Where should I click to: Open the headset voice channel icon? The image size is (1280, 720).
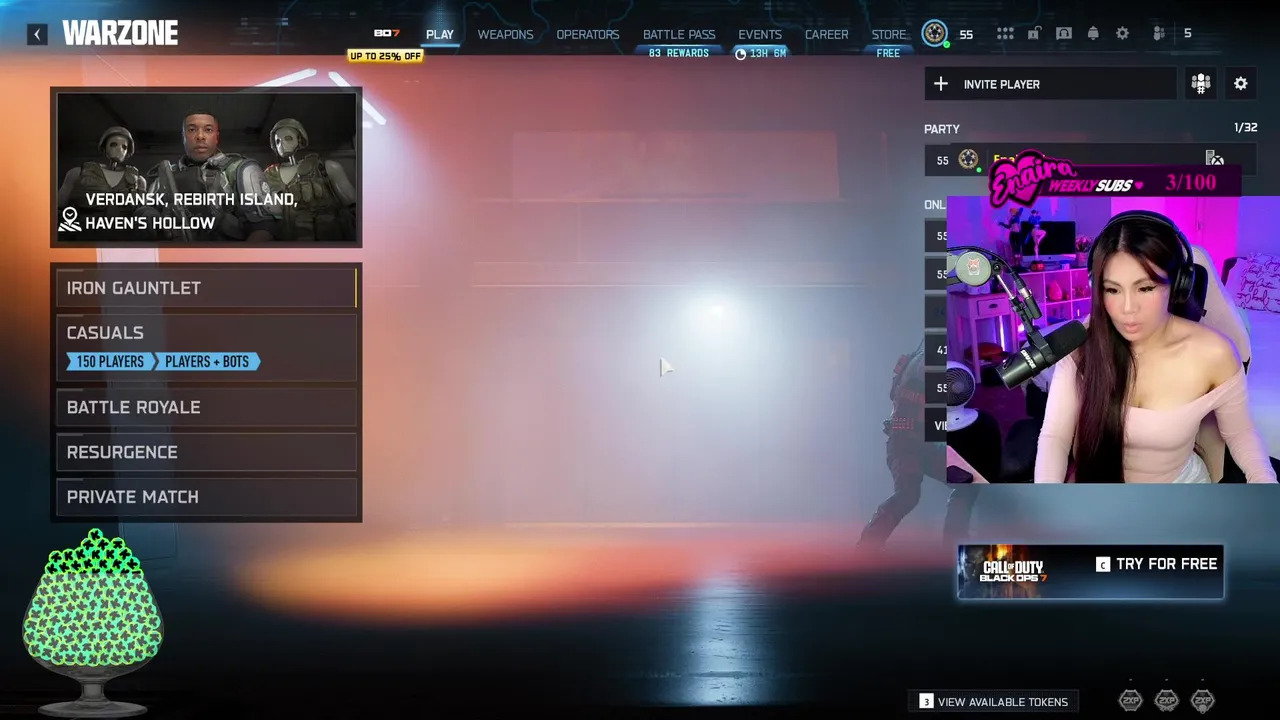[1064, 34]
